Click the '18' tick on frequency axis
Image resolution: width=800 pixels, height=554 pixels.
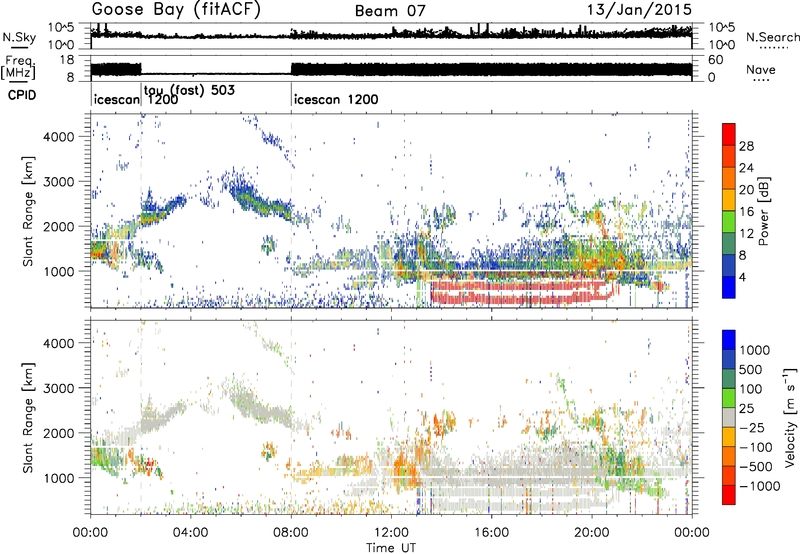[66, 60]
